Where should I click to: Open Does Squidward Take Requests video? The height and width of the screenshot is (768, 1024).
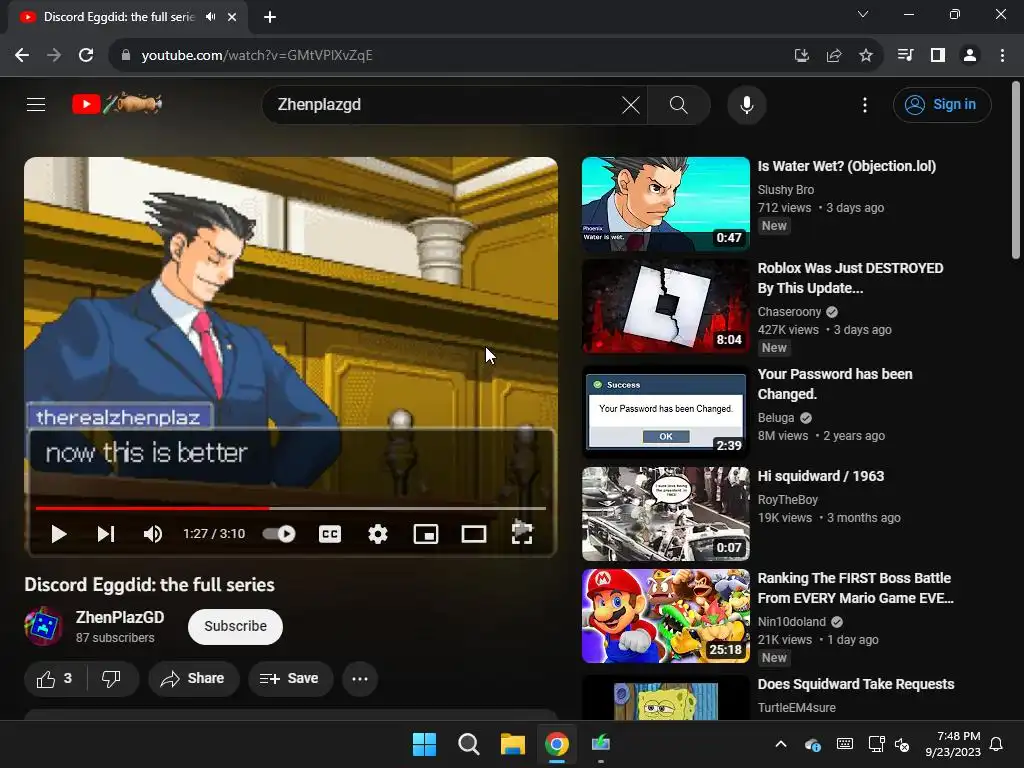856,684
